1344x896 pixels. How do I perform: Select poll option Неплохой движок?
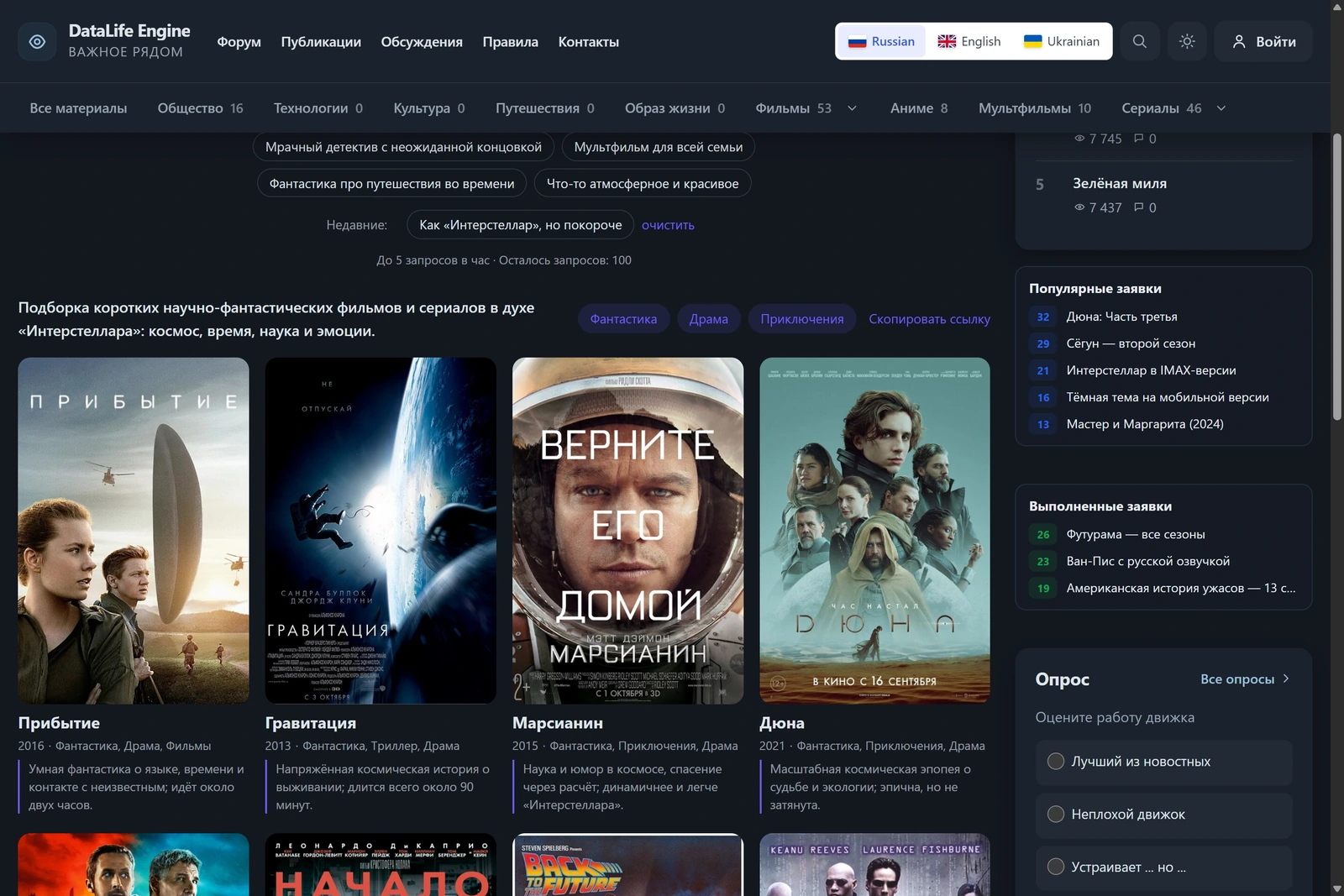pos(1163,815)
